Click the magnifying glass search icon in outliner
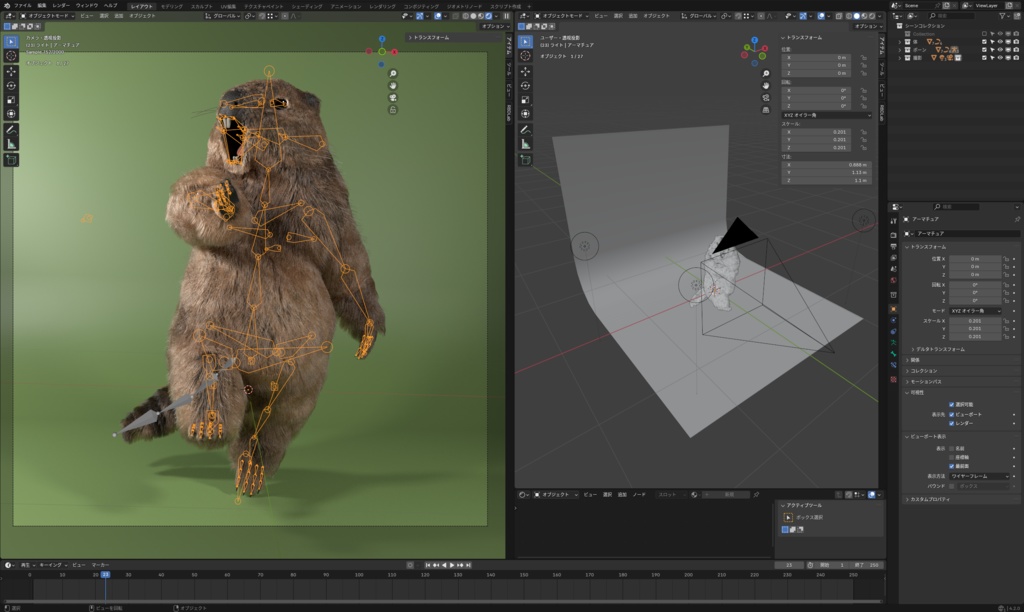The width and height of the screenshot is (1024, 612). point(932,16)
